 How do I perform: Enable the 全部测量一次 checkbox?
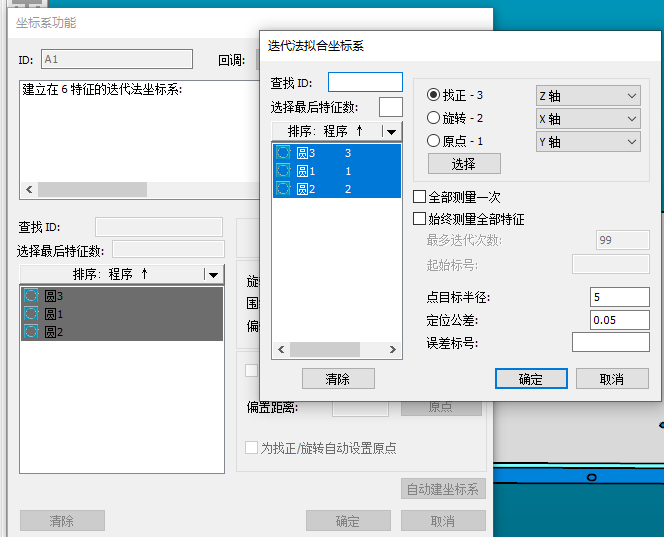click(x=421, y=197)
